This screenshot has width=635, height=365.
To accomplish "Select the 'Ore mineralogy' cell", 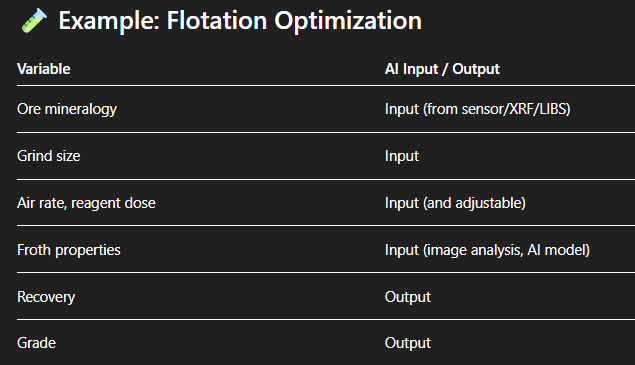I will pyautogui.click(x=67, y=109).
